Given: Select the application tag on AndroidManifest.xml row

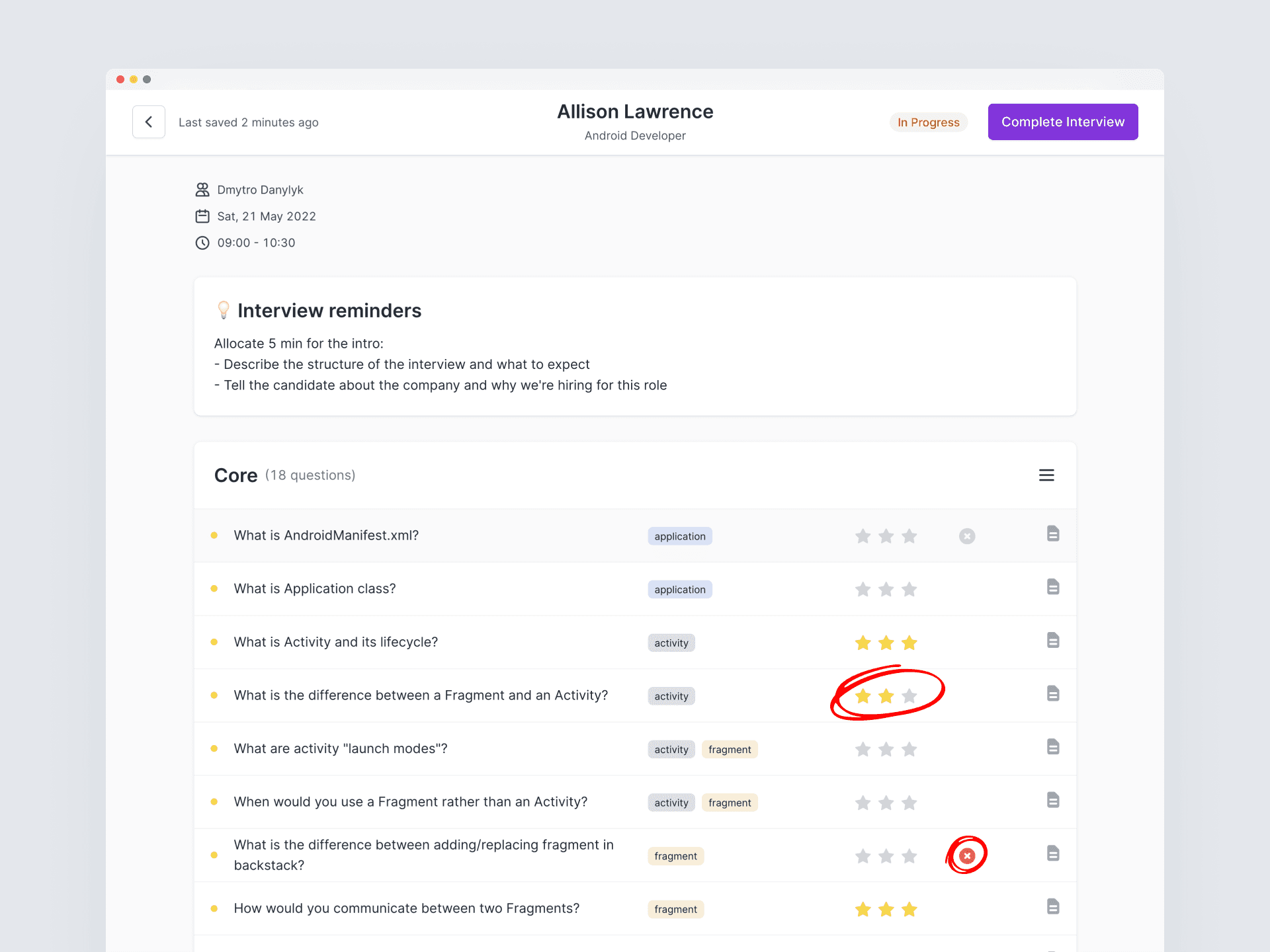Looking at the screenshot, I should [x=679, y=536].
